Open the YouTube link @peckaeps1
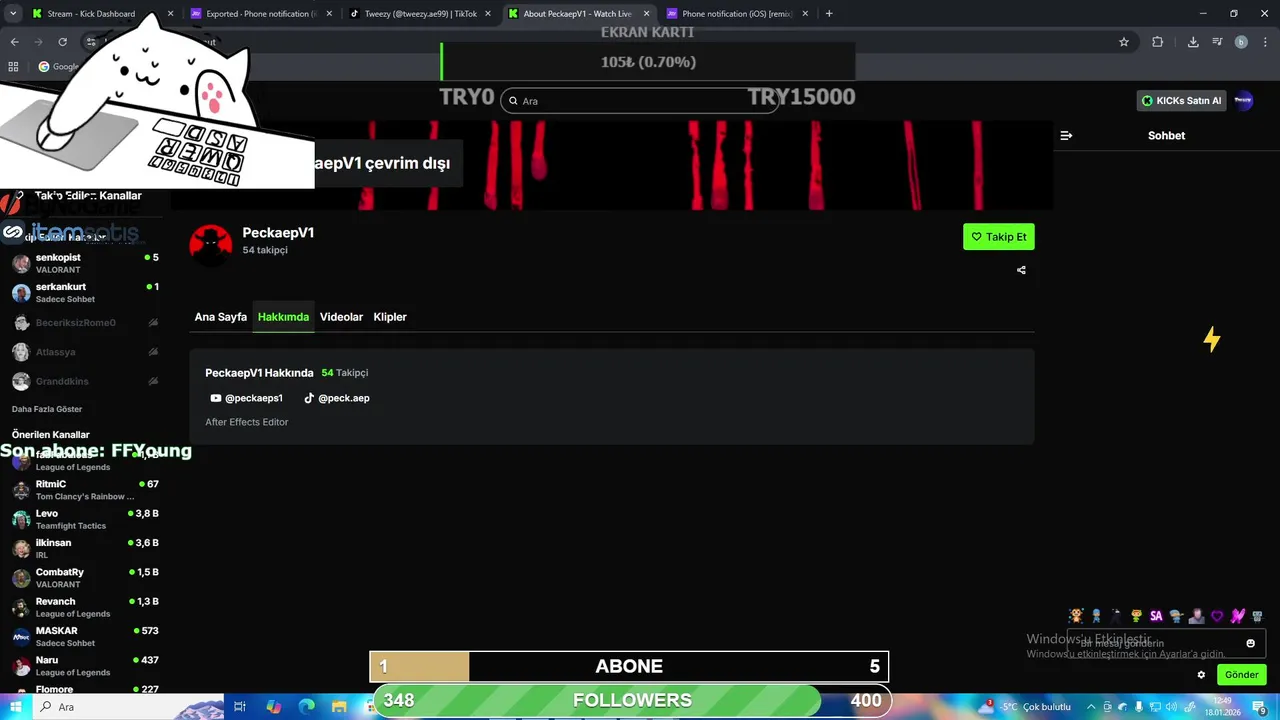 pos(246,398)
